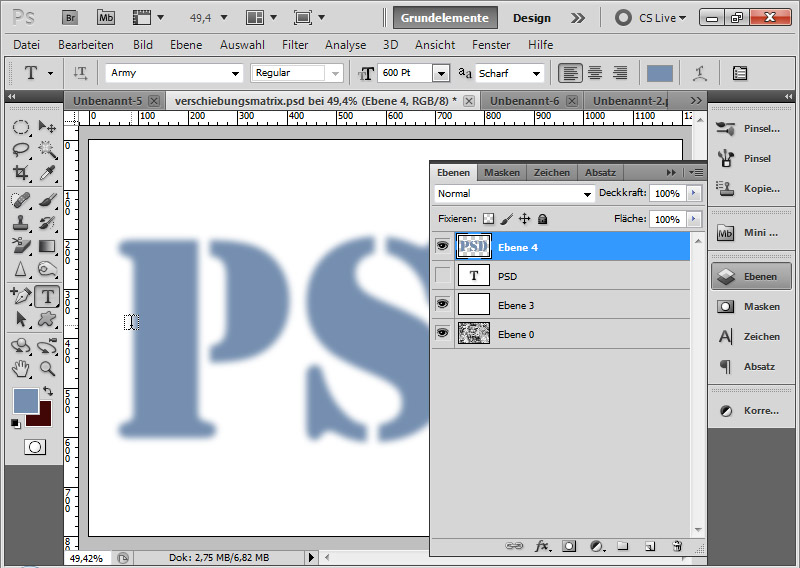This screenshot has height=568, width=800.
Task: Click the delete layer trash icon
Action: click(677, 546)
